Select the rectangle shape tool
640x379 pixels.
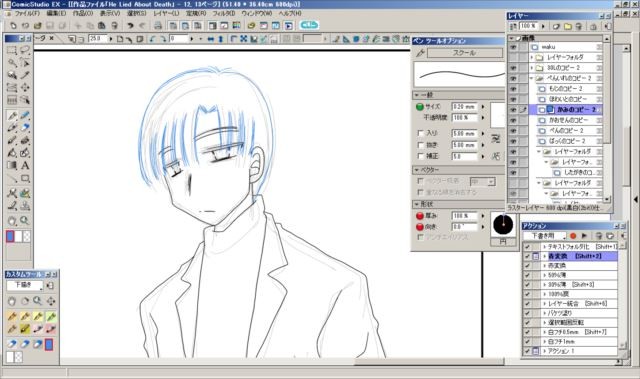click(x=25, y=179)
